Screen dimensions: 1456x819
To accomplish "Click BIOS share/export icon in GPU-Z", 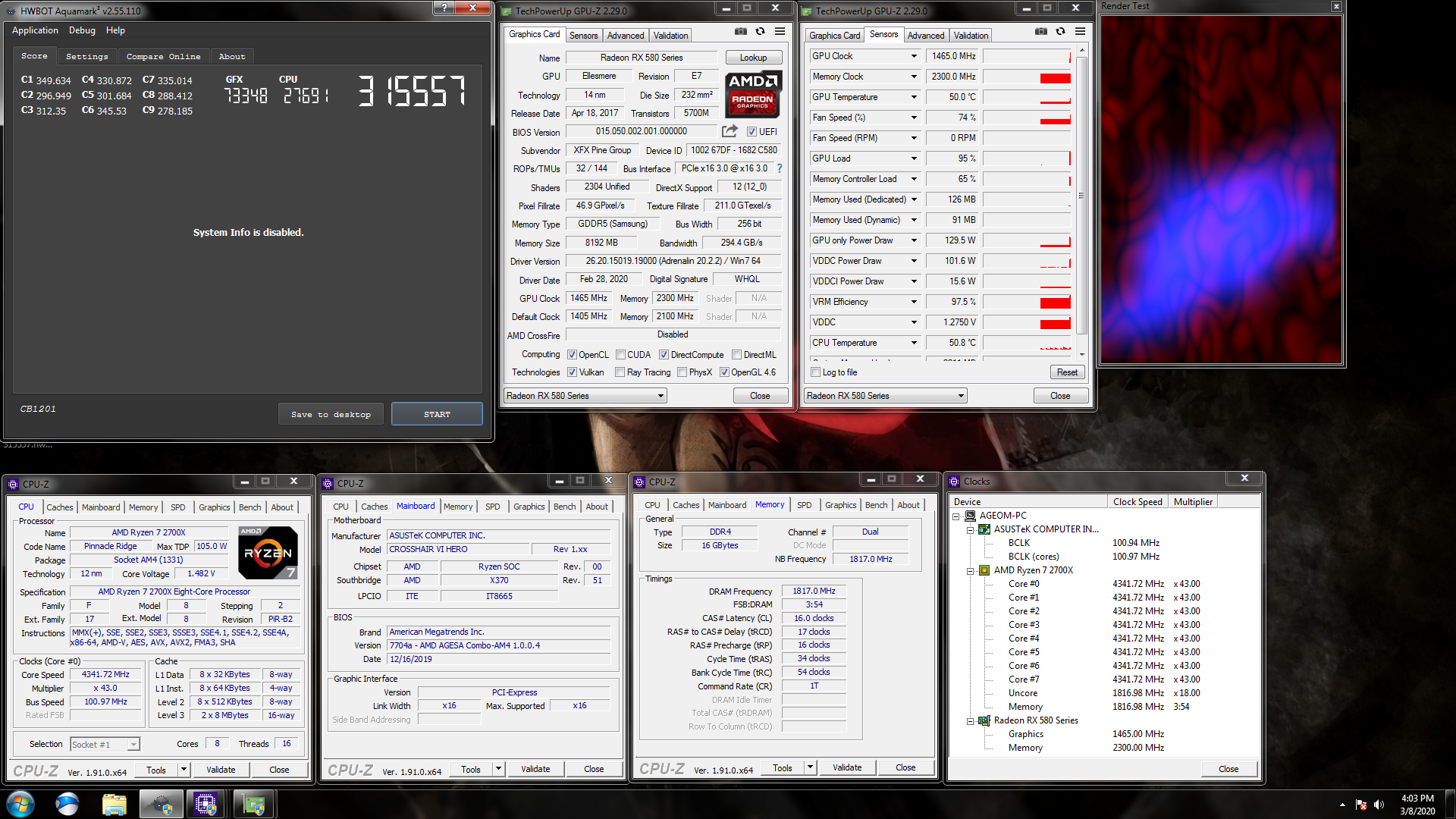I will tap(730, 131).
